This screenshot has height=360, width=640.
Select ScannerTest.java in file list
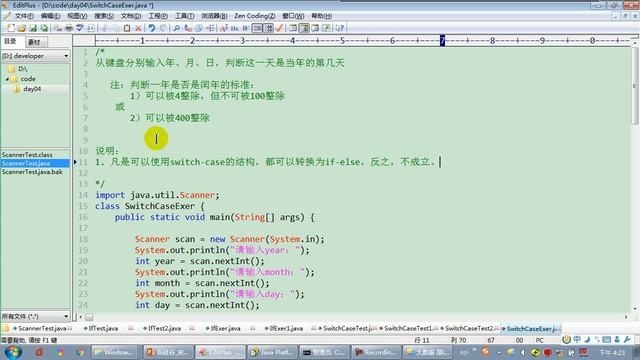tap(35, 163)
